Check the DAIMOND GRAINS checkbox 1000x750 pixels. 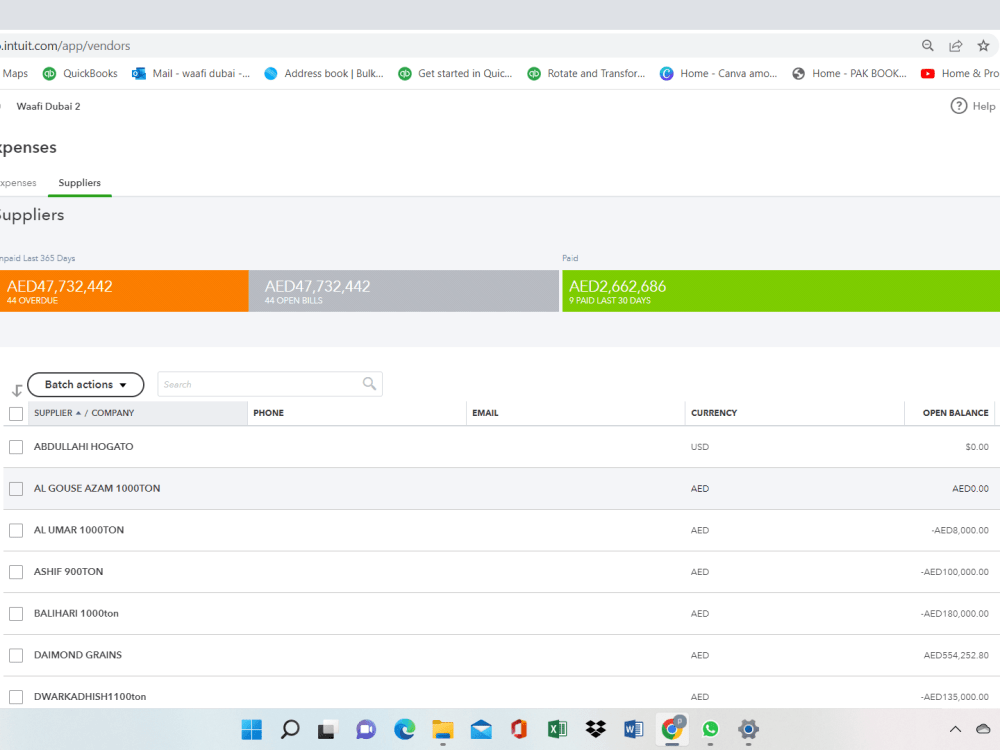16,655
